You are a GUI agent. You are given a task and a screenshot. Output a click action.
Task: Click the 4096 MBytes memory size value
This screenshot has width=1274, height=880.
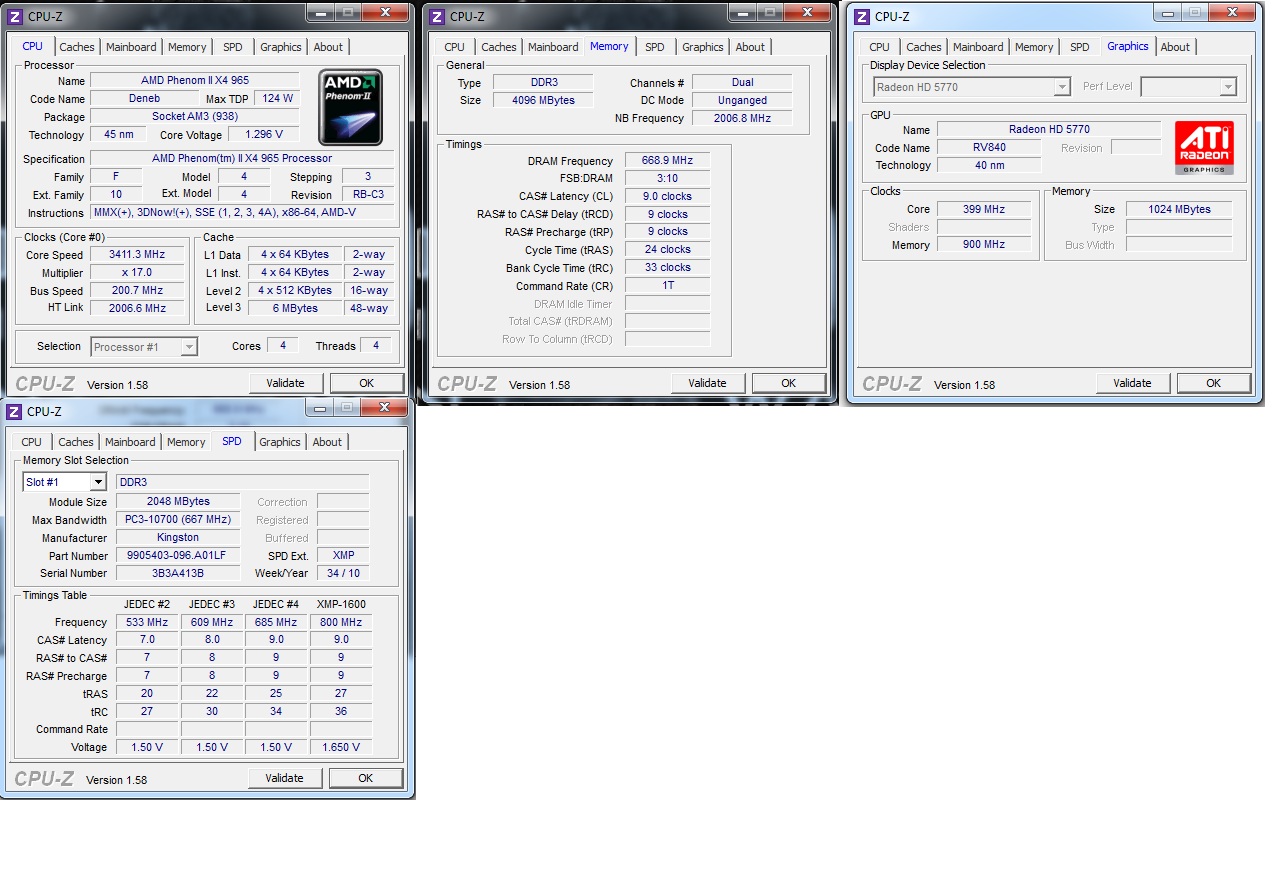544,100
